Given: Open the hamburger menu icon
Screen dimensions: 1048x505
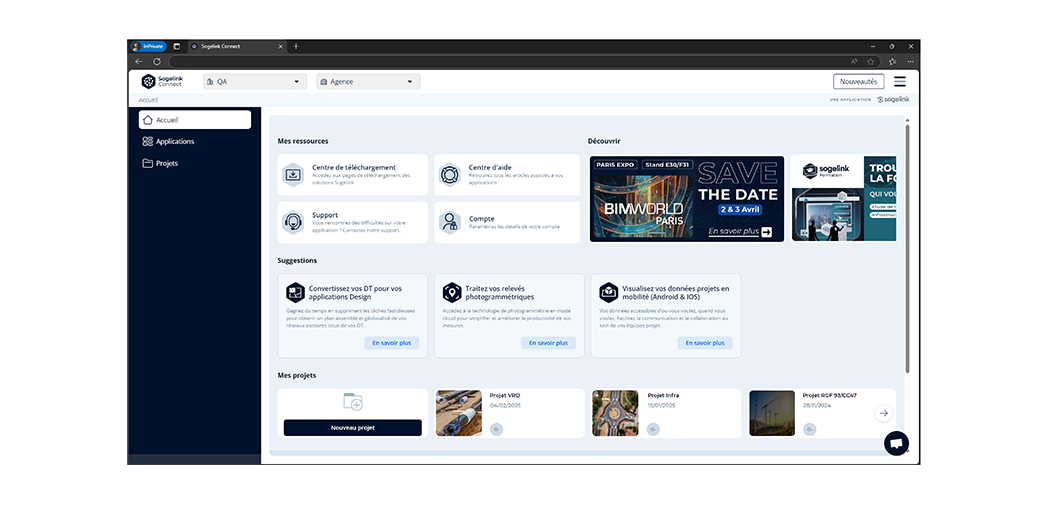Looking at the screenshot, I should click(900, 82).
